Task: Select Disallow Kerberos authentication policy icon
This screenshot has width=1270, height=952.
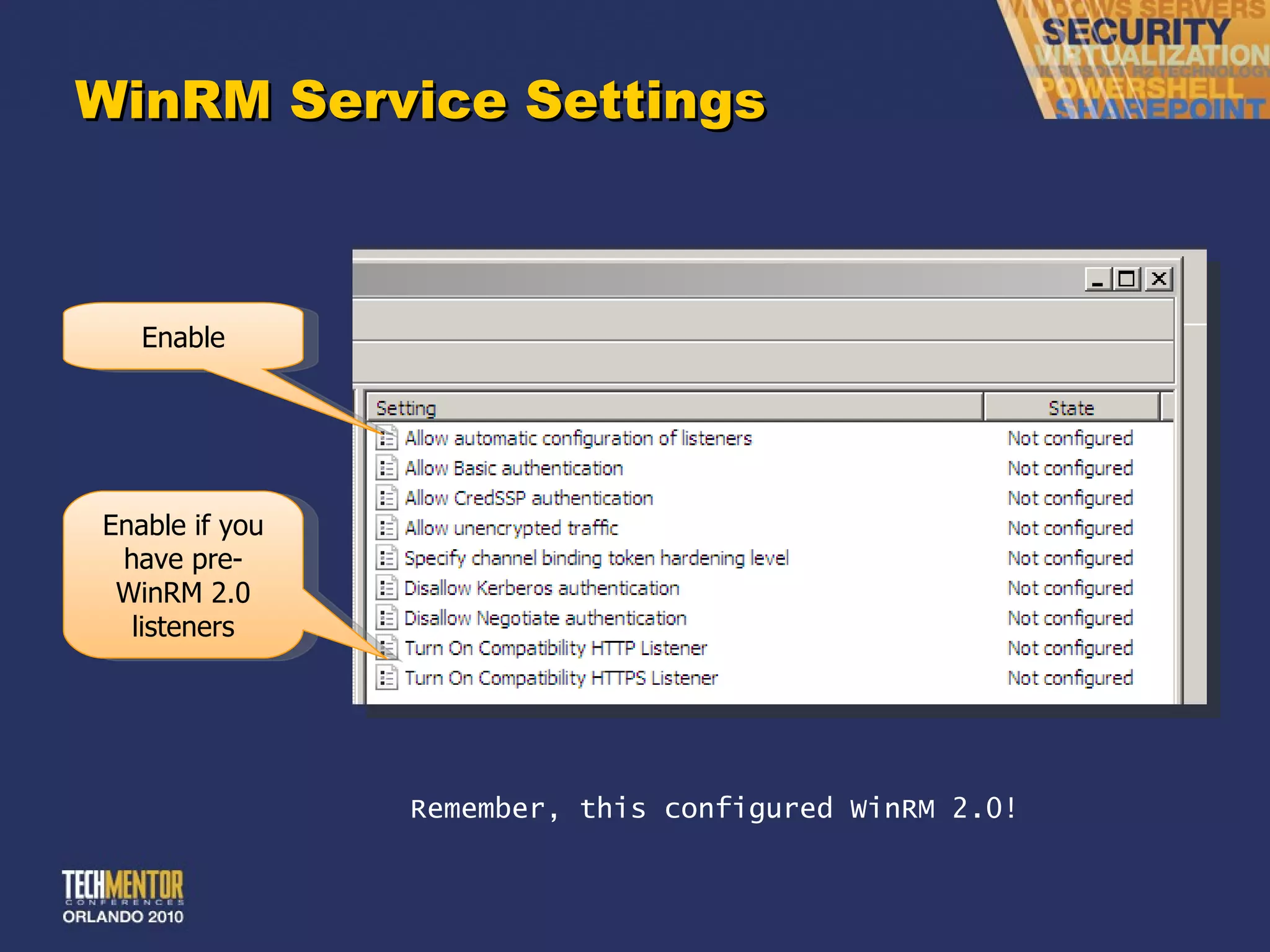Action: (x=387, y=588)
